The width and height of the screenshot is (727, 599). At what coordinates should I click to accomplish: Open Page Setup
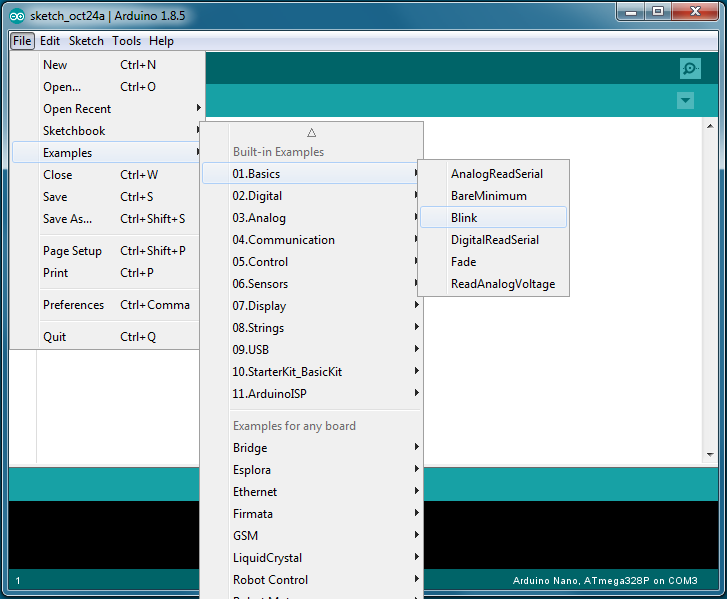point(106,251)
